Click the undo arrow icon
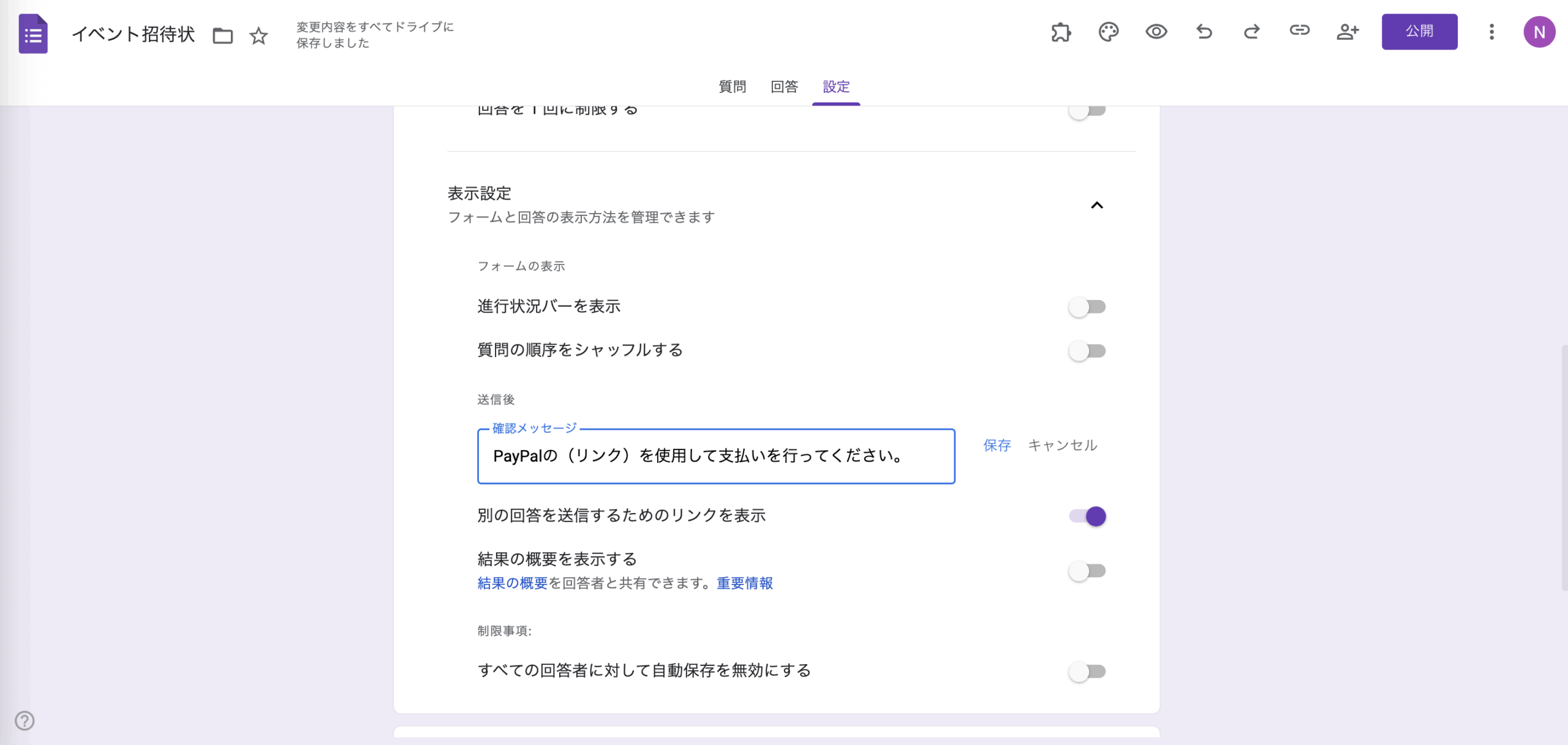Viewport: 1568px width, 745px height. [x=1204, y=32]
